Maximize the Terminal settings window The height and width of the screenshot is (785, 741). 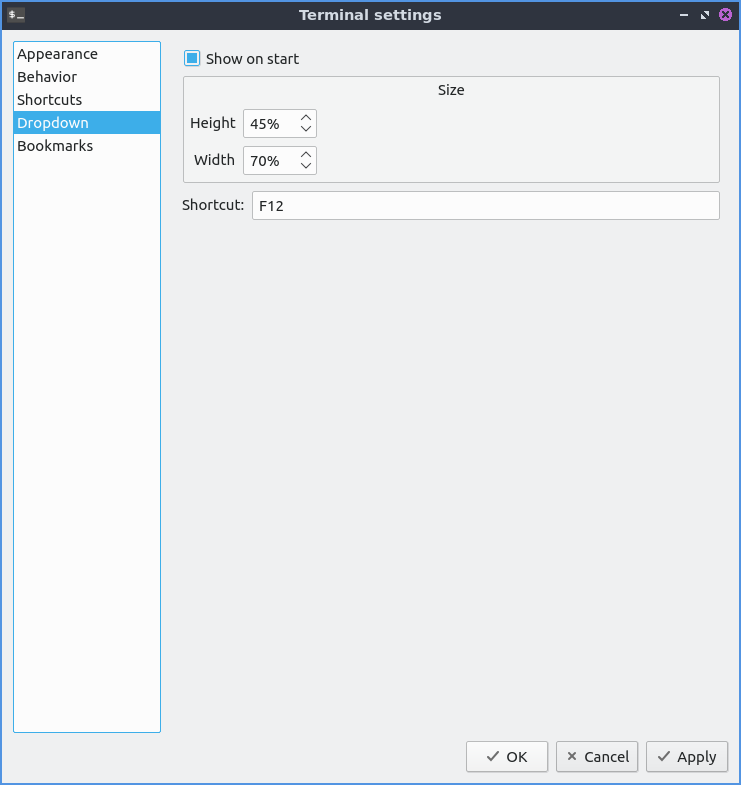click(x=705, y=15)
